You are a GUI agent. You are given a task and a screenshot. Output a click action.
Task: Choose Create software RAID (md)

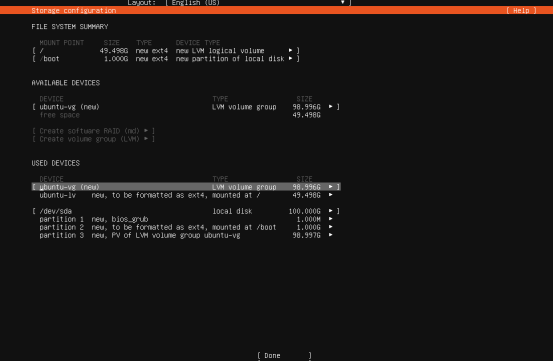[93, 131]
